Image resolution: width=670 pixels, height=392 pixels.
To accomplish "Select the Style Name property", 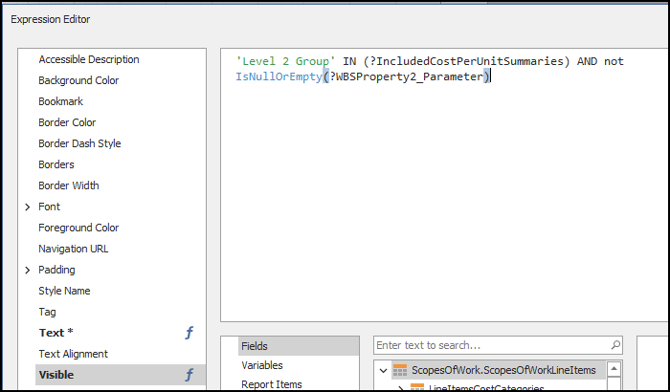I will [64, 291].
